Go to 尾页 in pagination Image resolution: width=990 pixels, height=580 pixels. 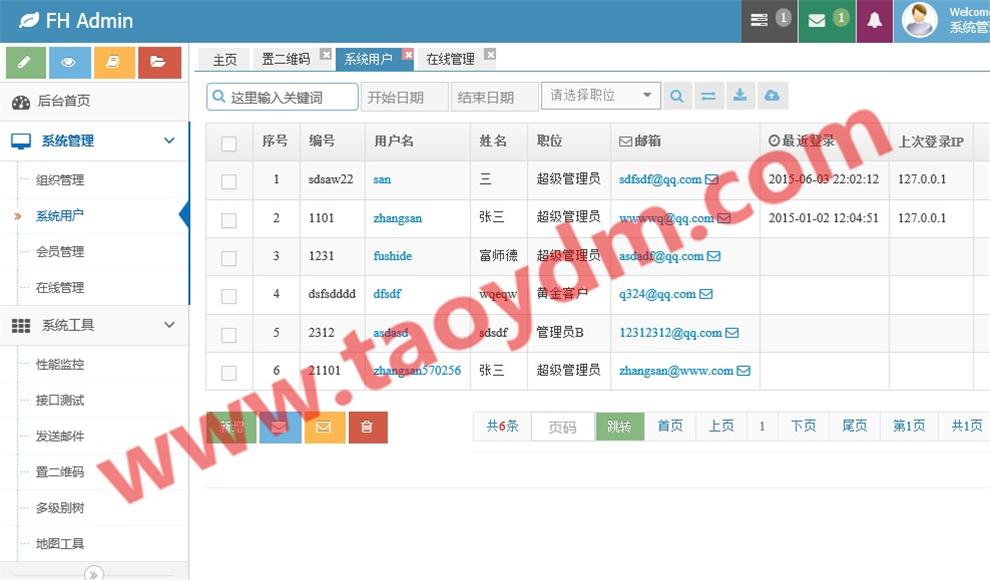point(854,426)
